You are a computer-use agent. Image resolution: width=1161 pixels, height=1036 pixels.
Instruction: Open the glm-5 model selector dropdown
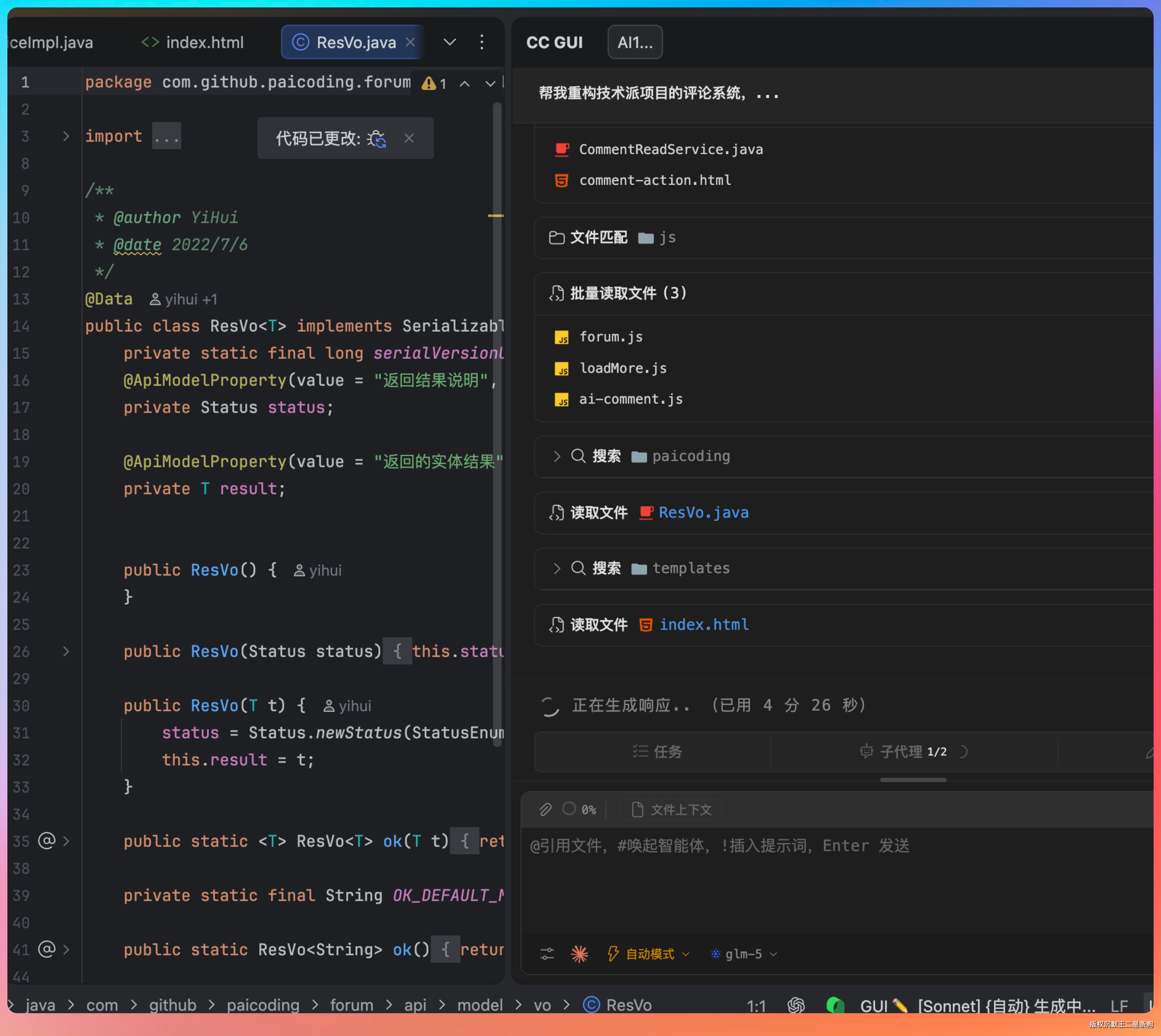pos(743,954)
